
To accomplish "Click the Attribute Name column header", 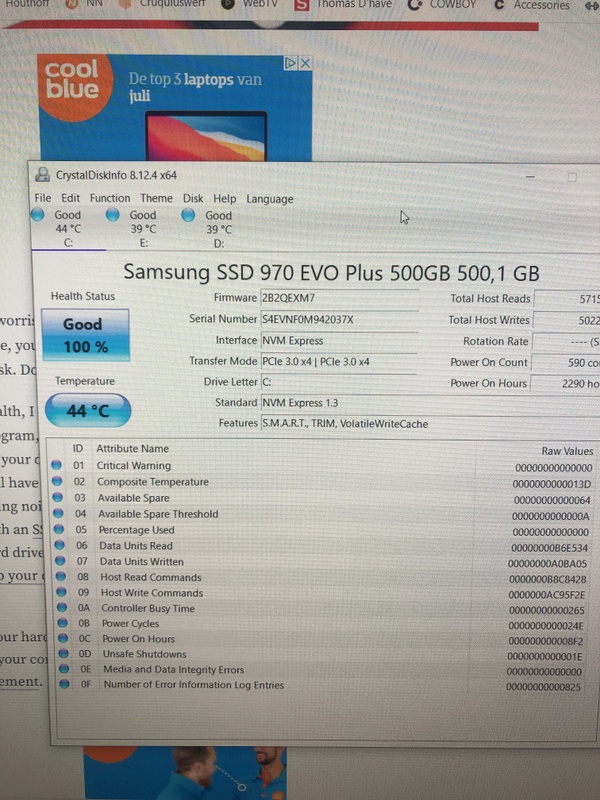I will pos(133,448).
